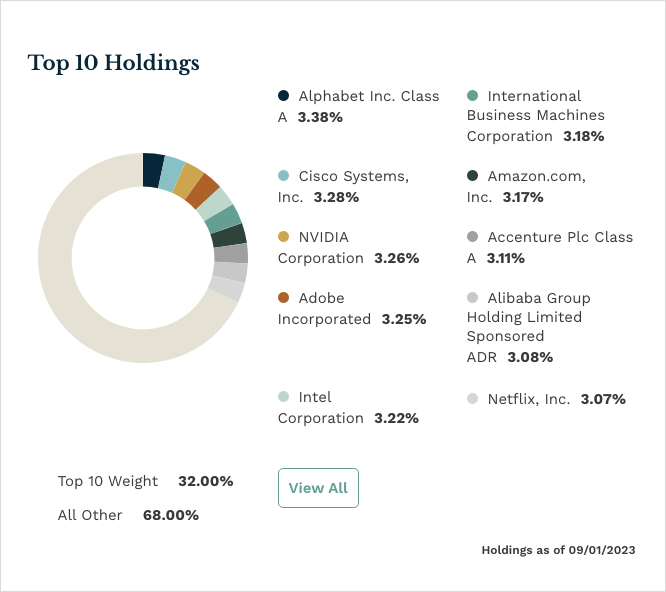Select the Netflix, Inc. 3.07% holding text
666x592 pixels.
click(x=556, y=399)
